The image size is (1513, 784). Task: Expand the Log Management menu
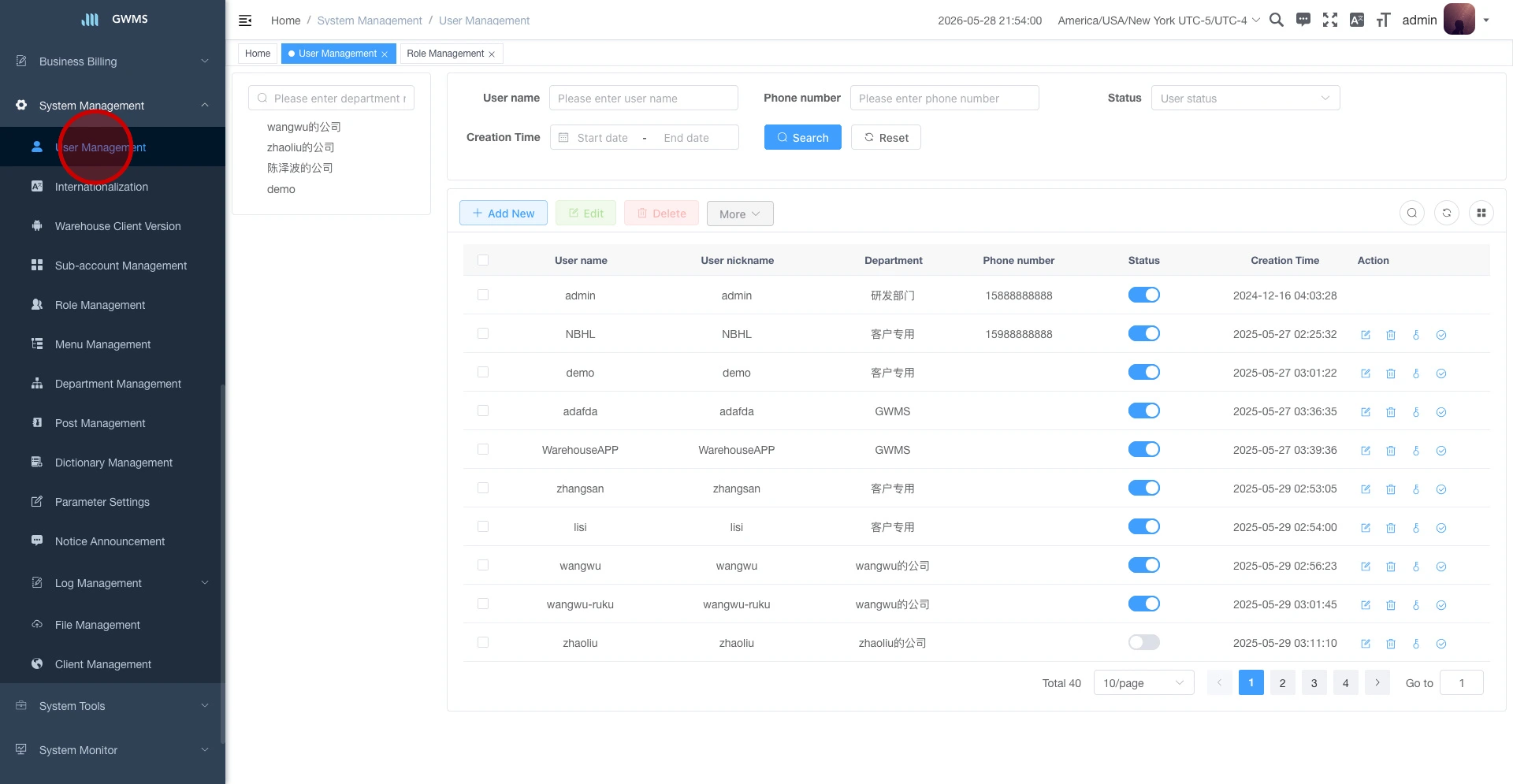point(113,583)
